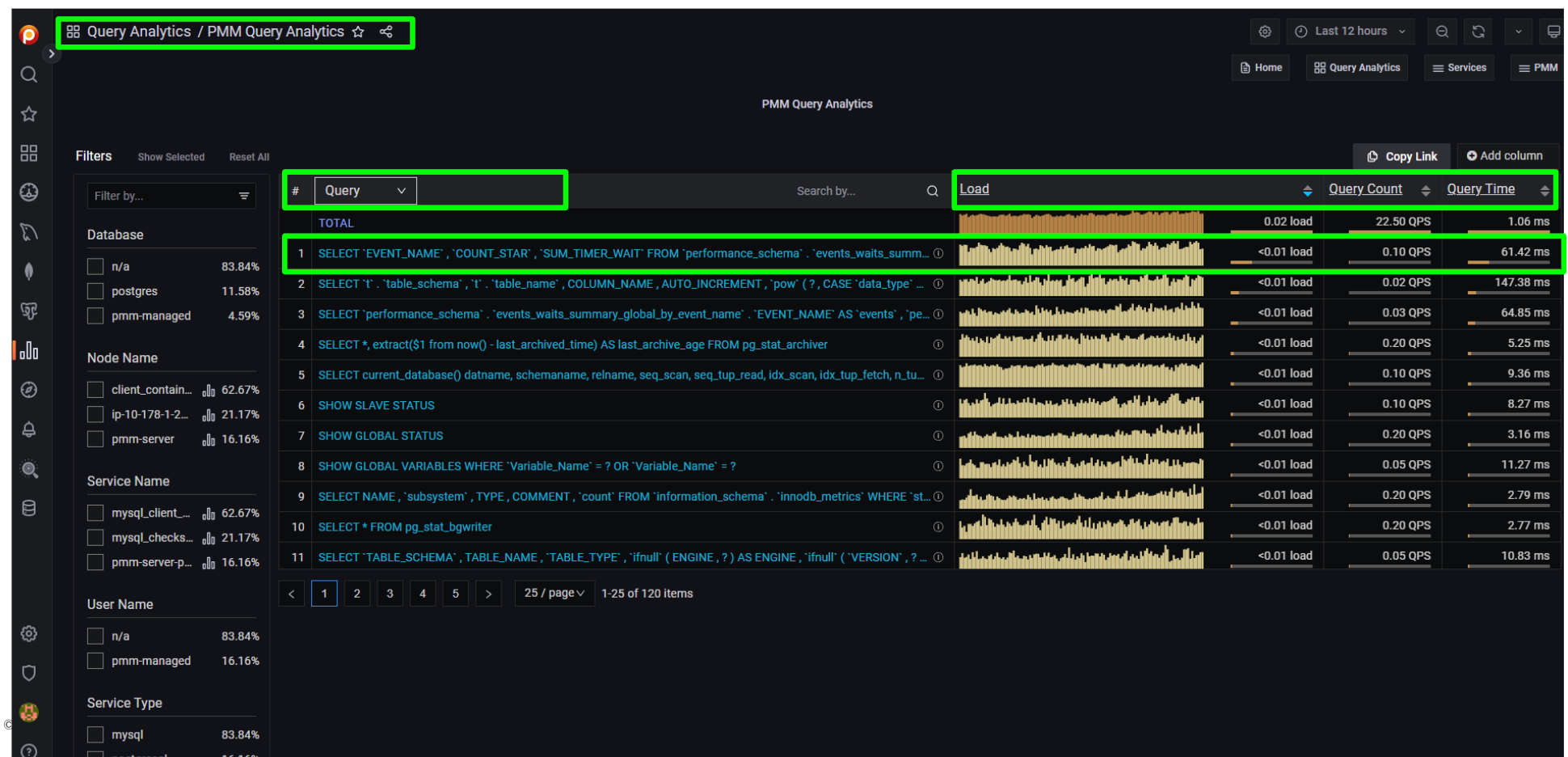Share dashboard using share icon
1568x757 pixels.
click(386, 32)
